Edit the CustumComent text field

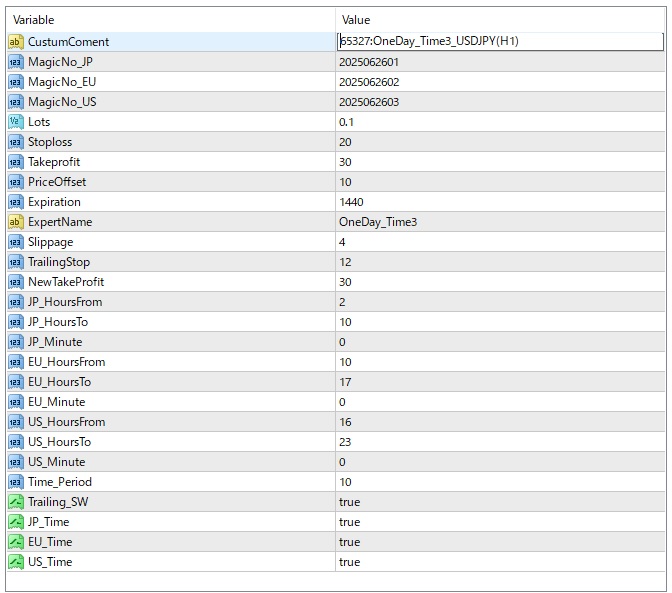pyautogui.click(x=499, y=42)
